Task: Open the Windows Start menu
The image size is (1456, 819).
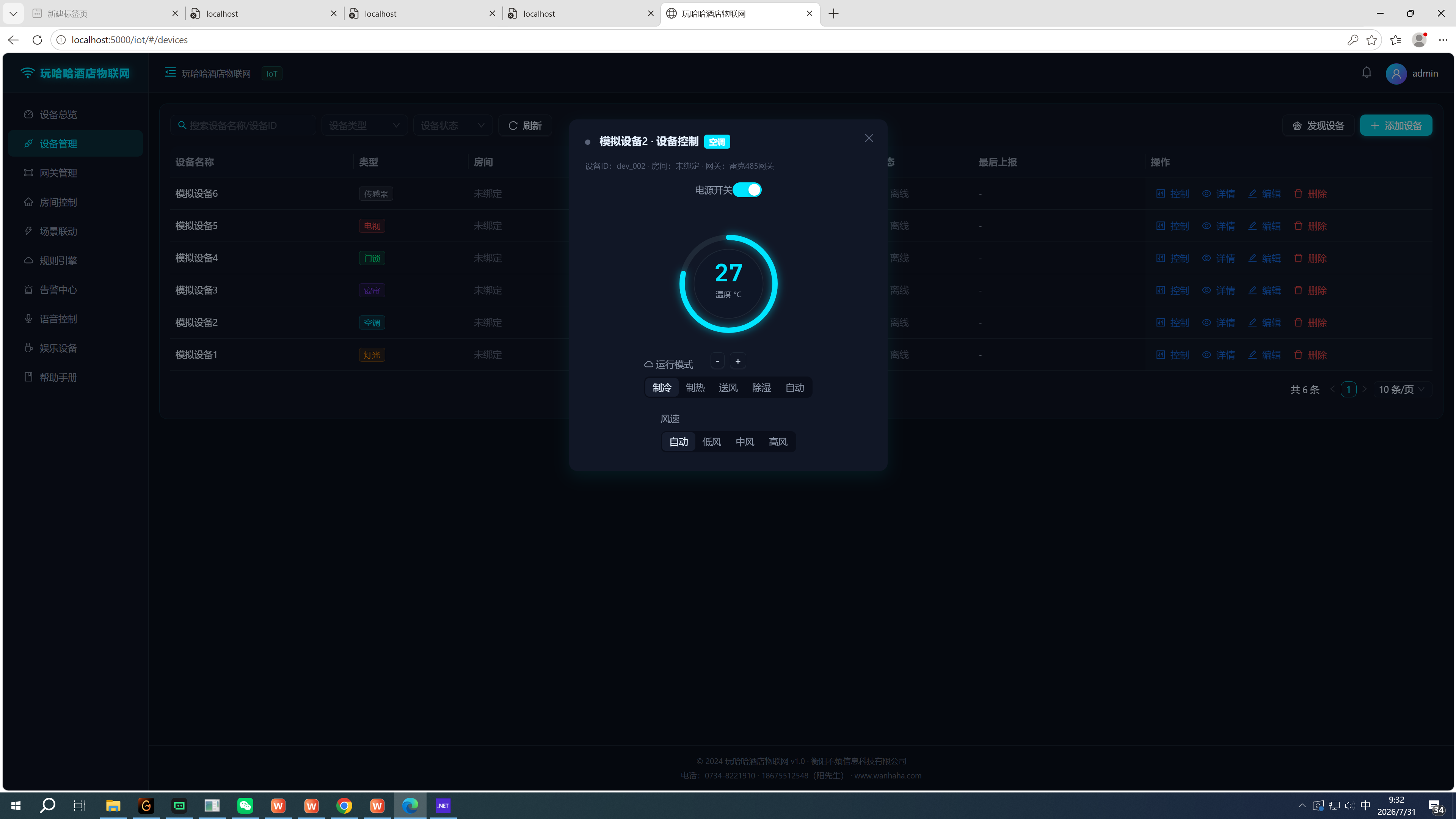Action: point(15,805)
